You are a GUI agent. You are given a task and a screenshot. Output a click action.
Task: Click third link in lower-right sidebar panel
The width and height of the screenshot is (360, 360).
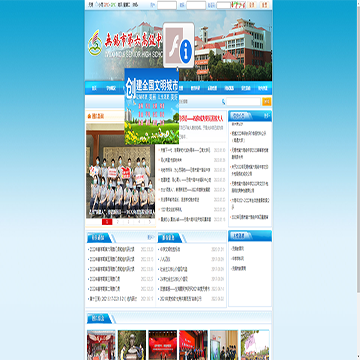pyautogui.click(x=239, y=268)
